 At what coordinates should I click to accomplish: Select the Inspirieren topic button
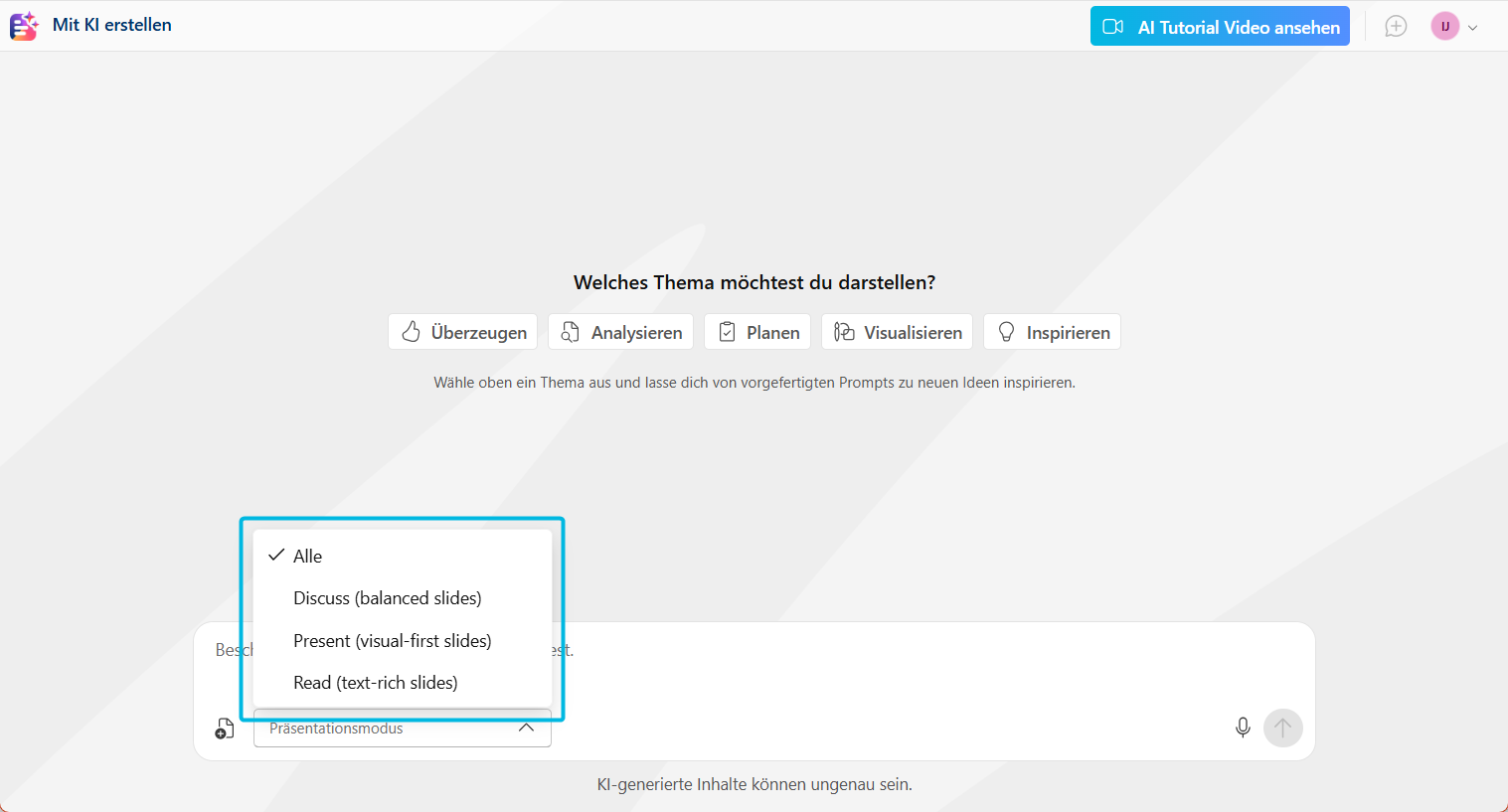(x=1053, y=332)
